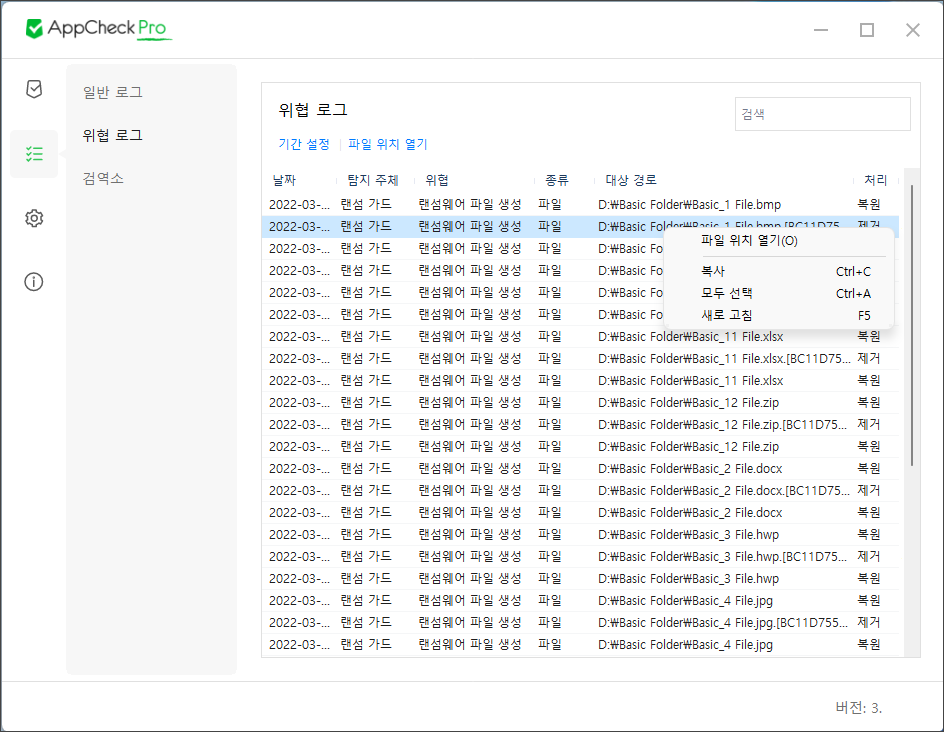Switch to 일반 로그 tab
Viewport: 944px width, 732px height.
[x=112, y=92]
